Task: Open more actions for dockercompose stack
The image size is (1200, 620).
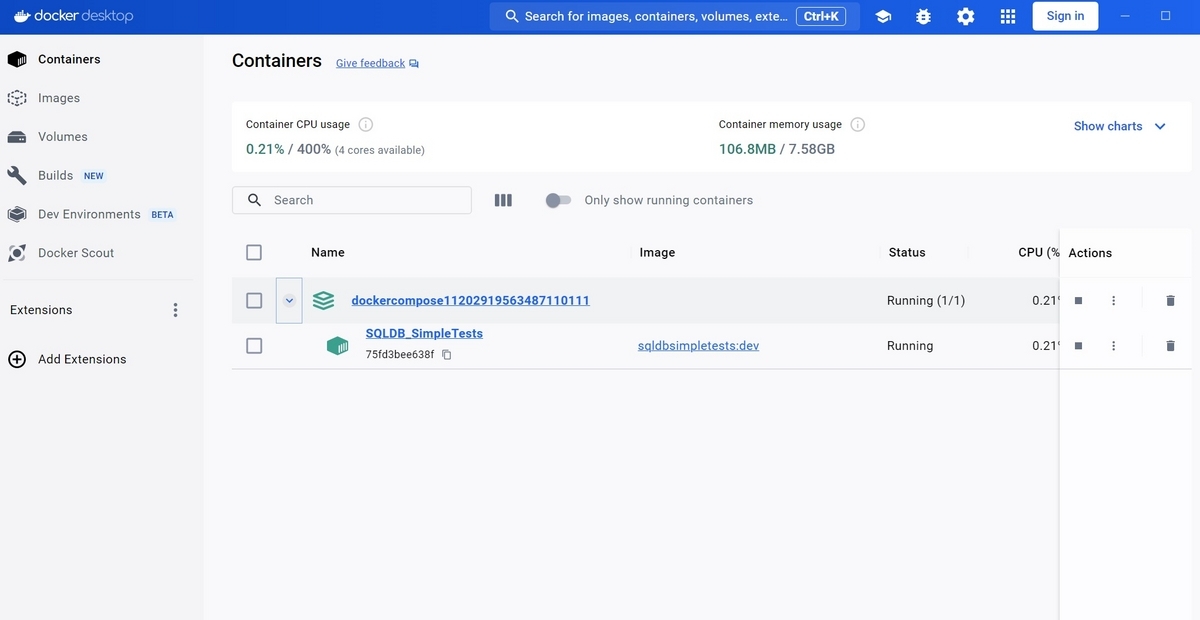Action: click(x=1113, y=300)
